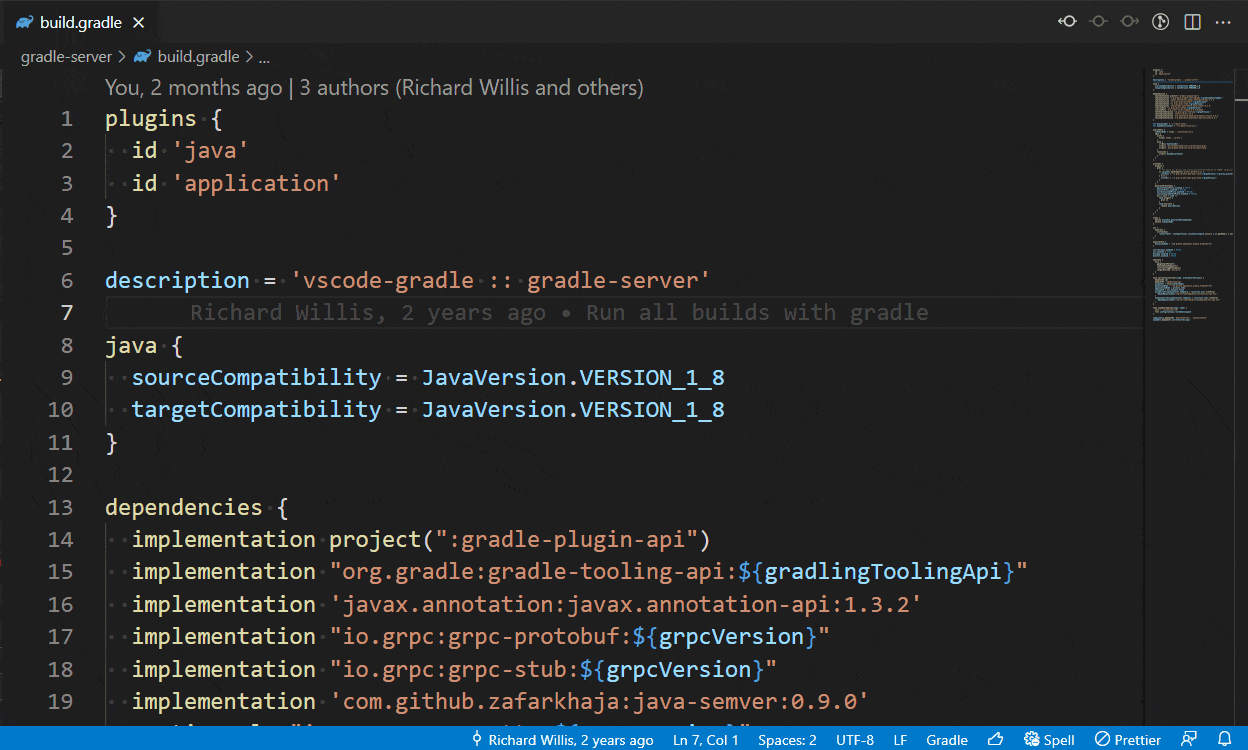Change indentation via Spaces: 2
Screen dimensions: 1248x750
click(787, 740)
